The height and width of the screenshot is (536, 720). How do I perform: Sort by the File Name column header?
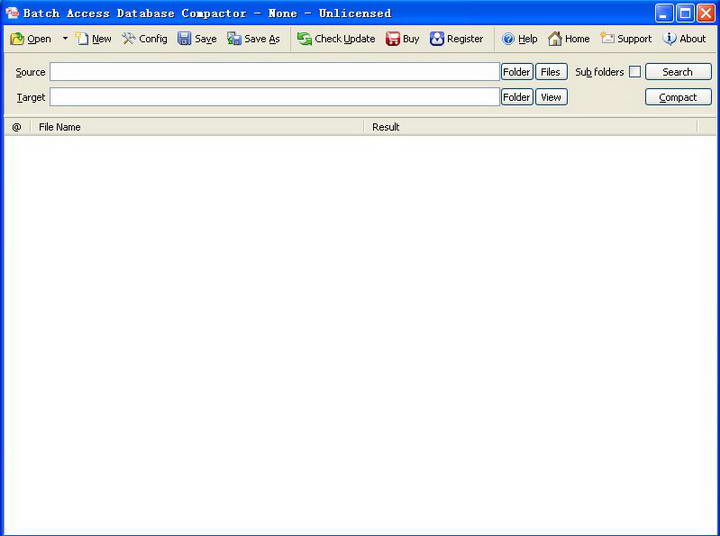click(197, 127)
